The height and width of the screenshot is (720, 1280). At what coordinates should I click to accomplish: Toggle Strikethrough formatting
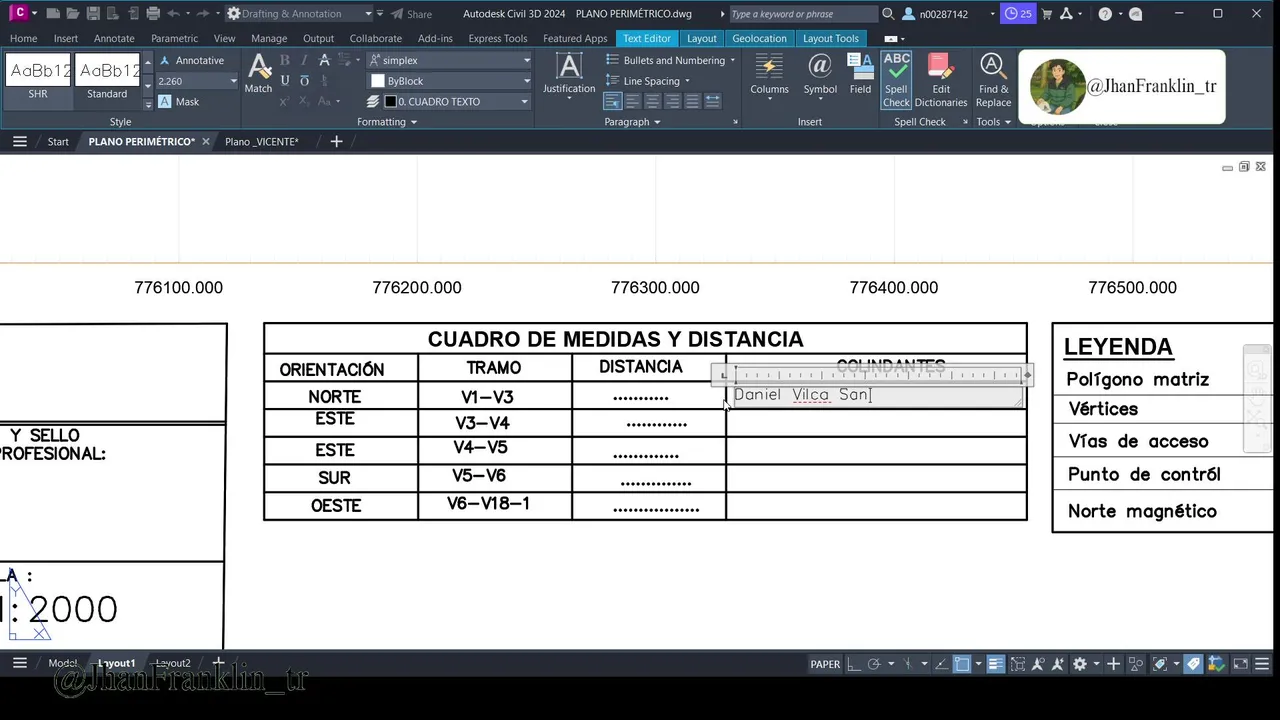pos(324,60)
